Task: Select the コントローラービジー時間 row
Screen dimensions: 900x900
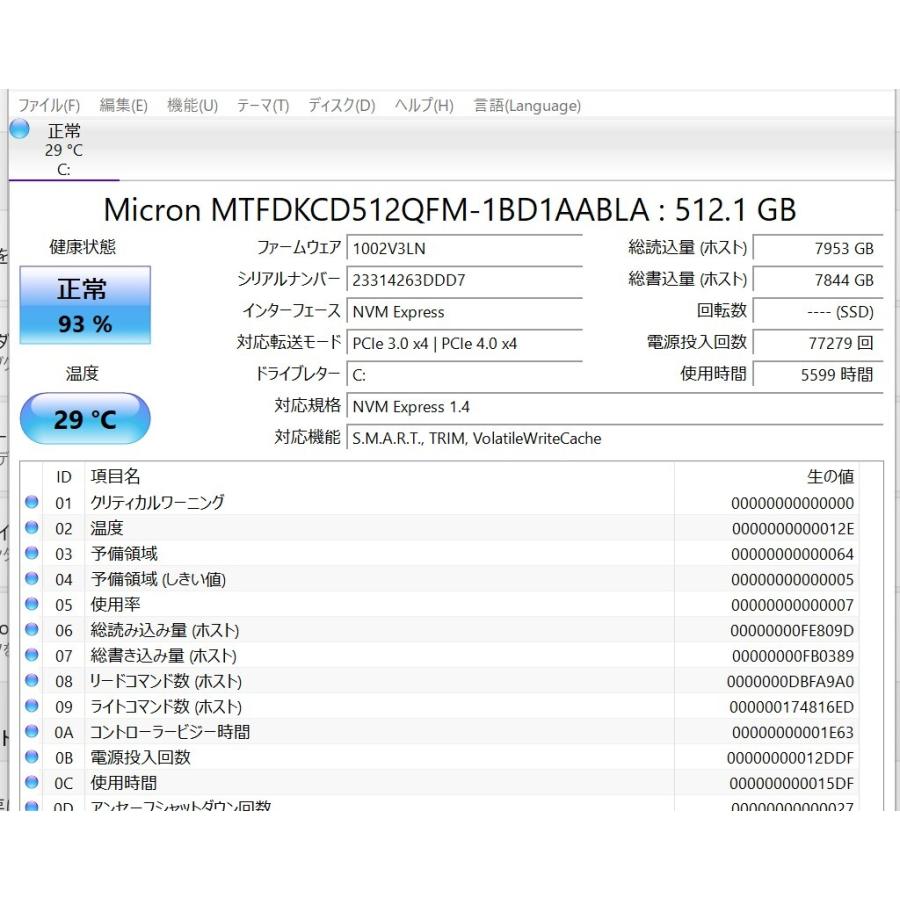Action: click(440, 732)
